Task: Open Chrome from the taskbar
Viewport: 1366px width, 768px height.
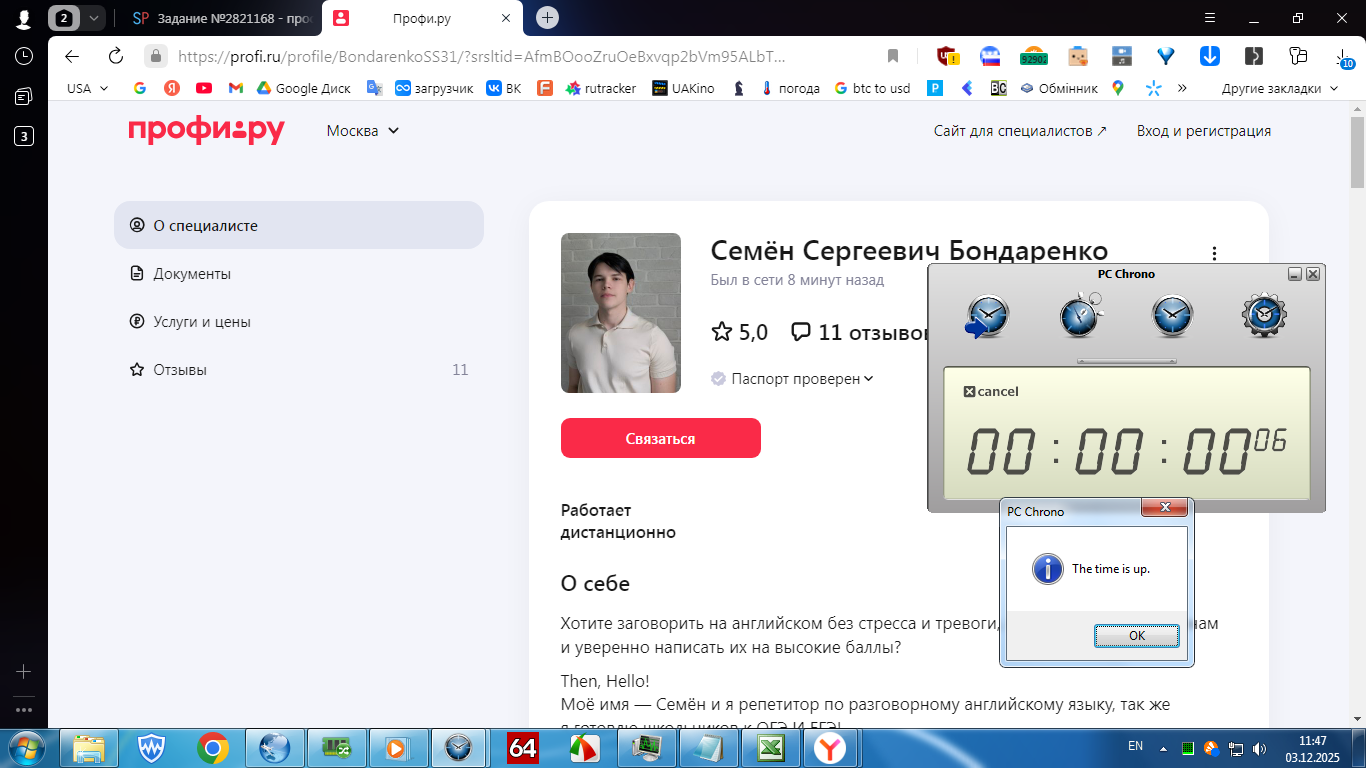Action: coord(212,747)
